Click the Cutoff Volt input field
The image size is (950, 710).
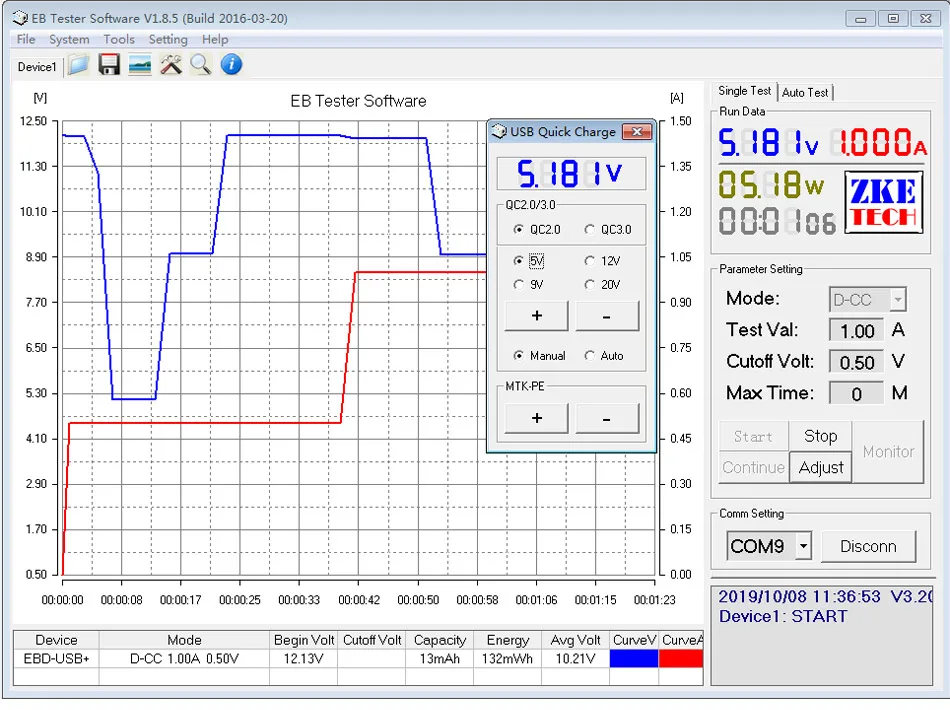click(856, 363)
